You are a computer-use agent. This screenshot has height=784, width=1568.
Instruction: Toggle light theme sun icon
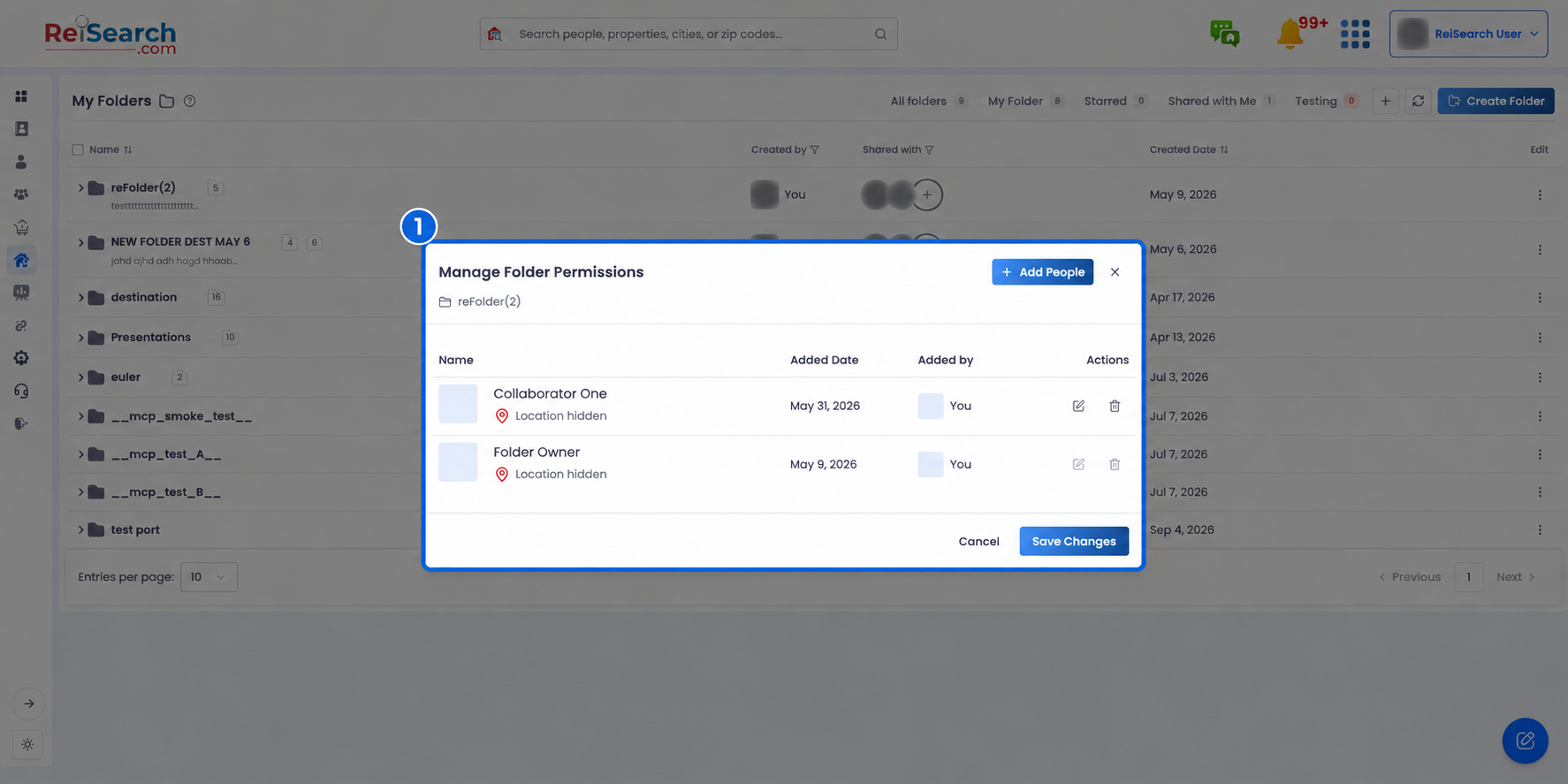pyautogui.click(x=28, y=744)
